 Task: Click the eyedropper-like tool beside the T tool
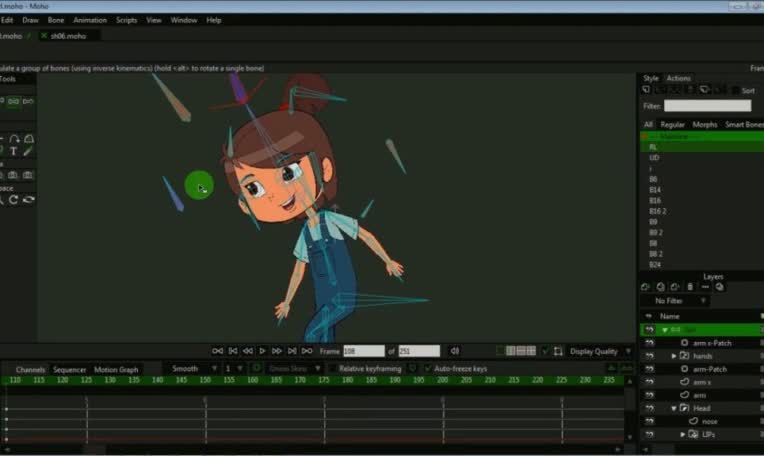click(28, 152)
